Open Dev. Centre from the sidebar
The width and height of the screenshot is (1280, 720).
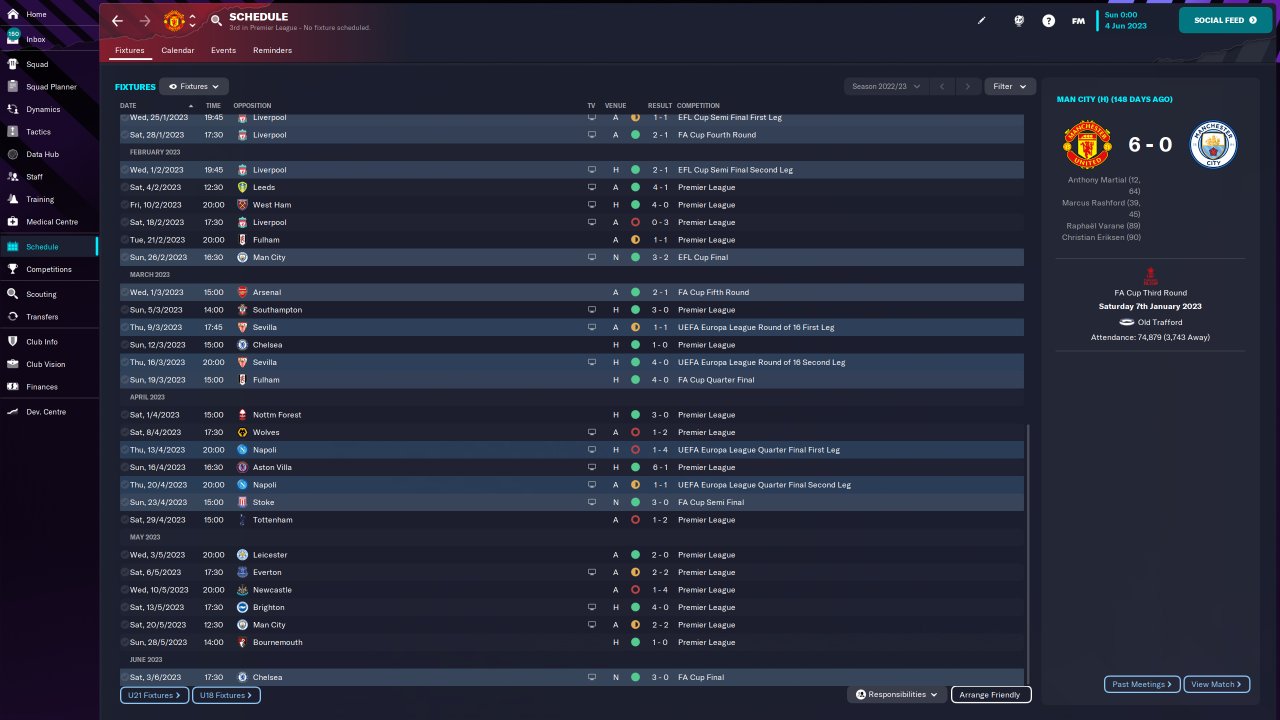tap(49, 411)
